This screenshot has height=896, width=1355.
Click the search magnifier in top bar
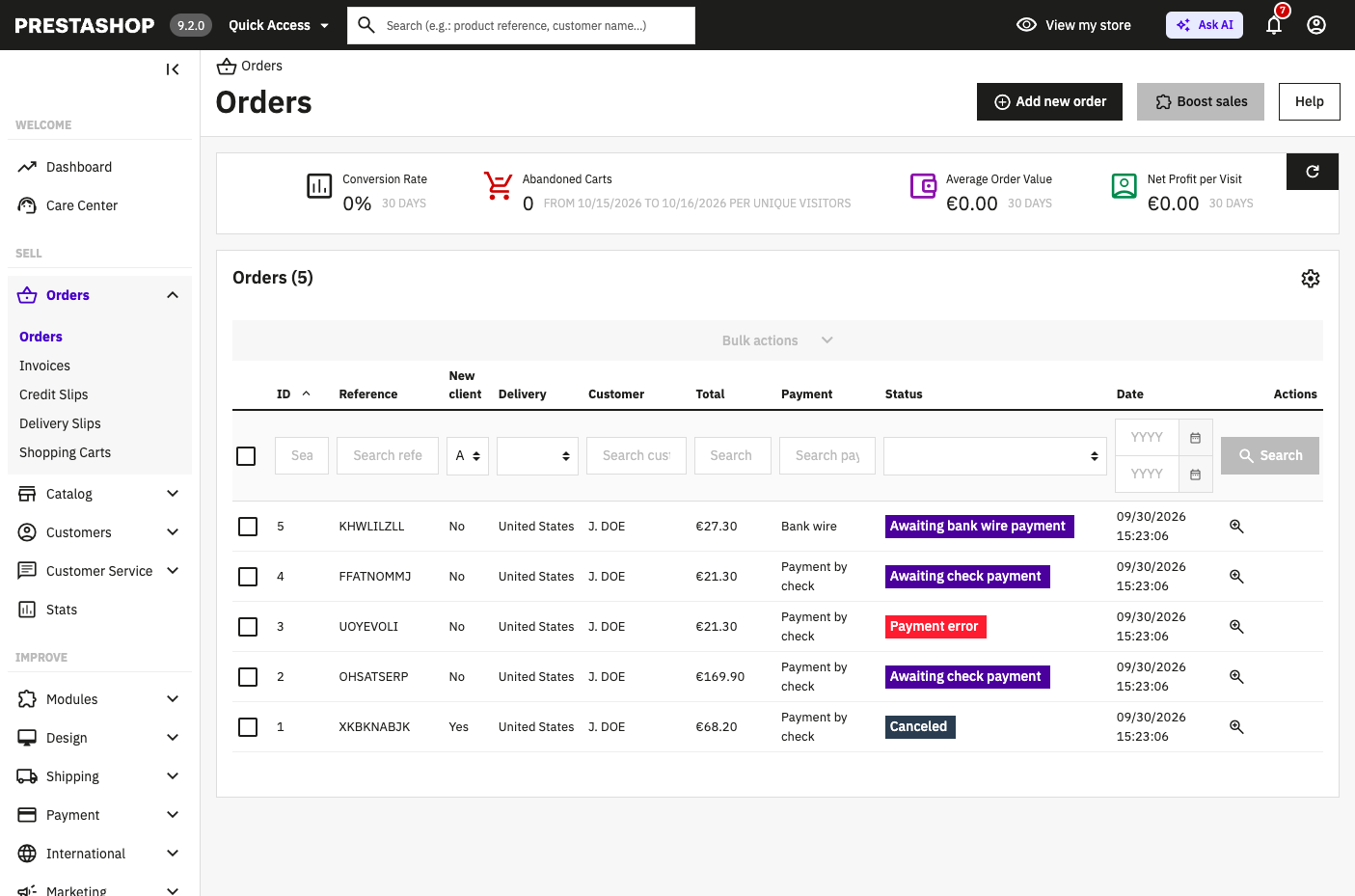point(366,25)
